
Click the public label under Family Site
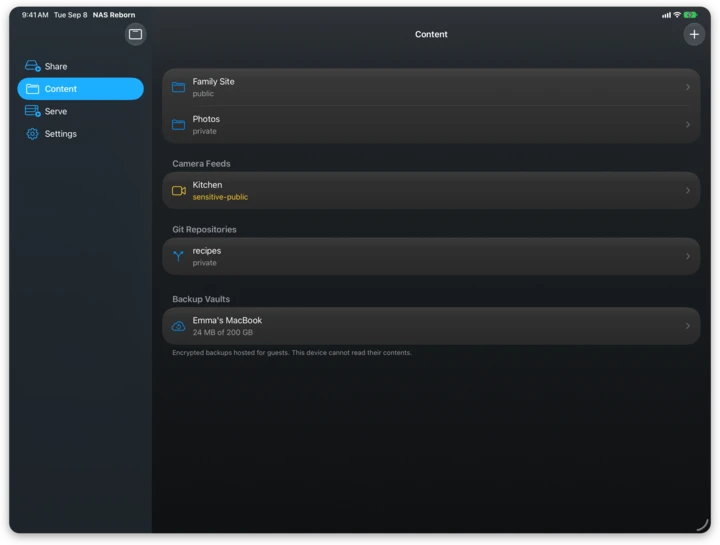click(x=203, y=94)
